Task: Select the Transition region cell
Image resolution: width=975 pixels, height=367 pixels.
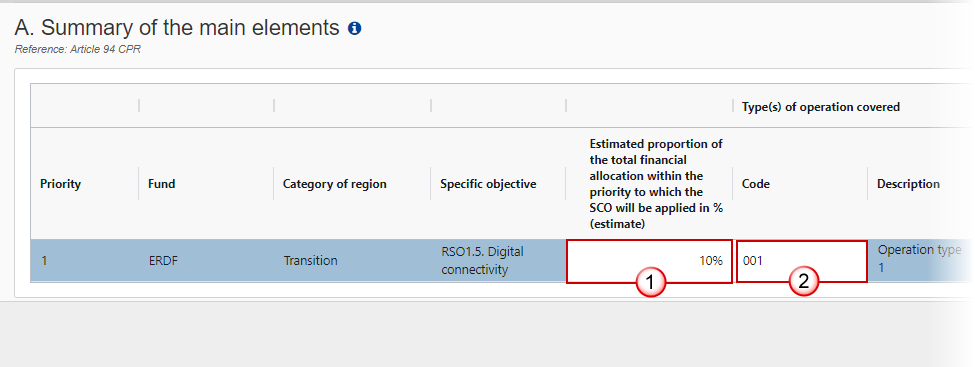Action: [310, 261]
